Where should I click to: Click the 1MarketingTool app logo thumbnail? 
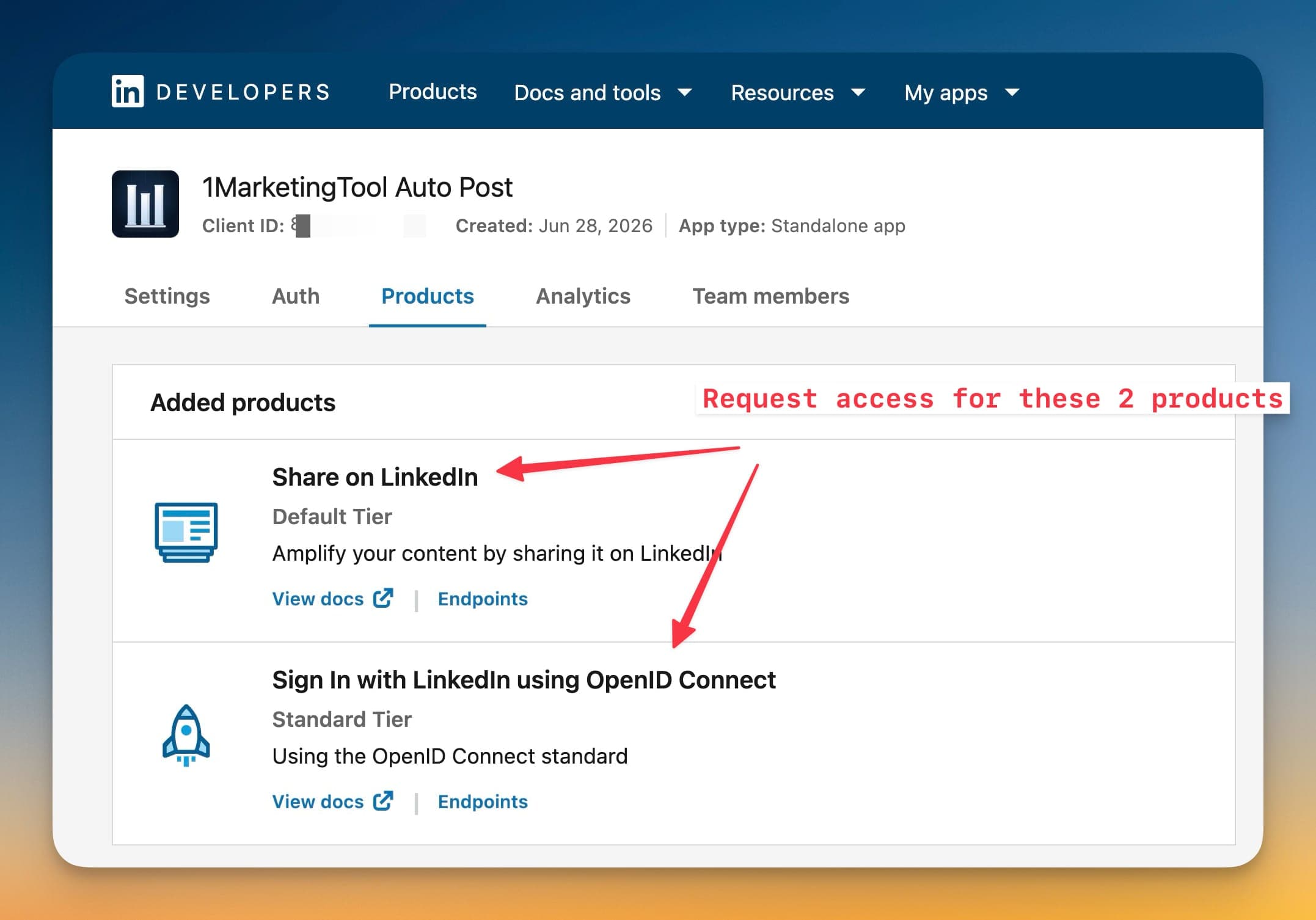coord(145,204)
